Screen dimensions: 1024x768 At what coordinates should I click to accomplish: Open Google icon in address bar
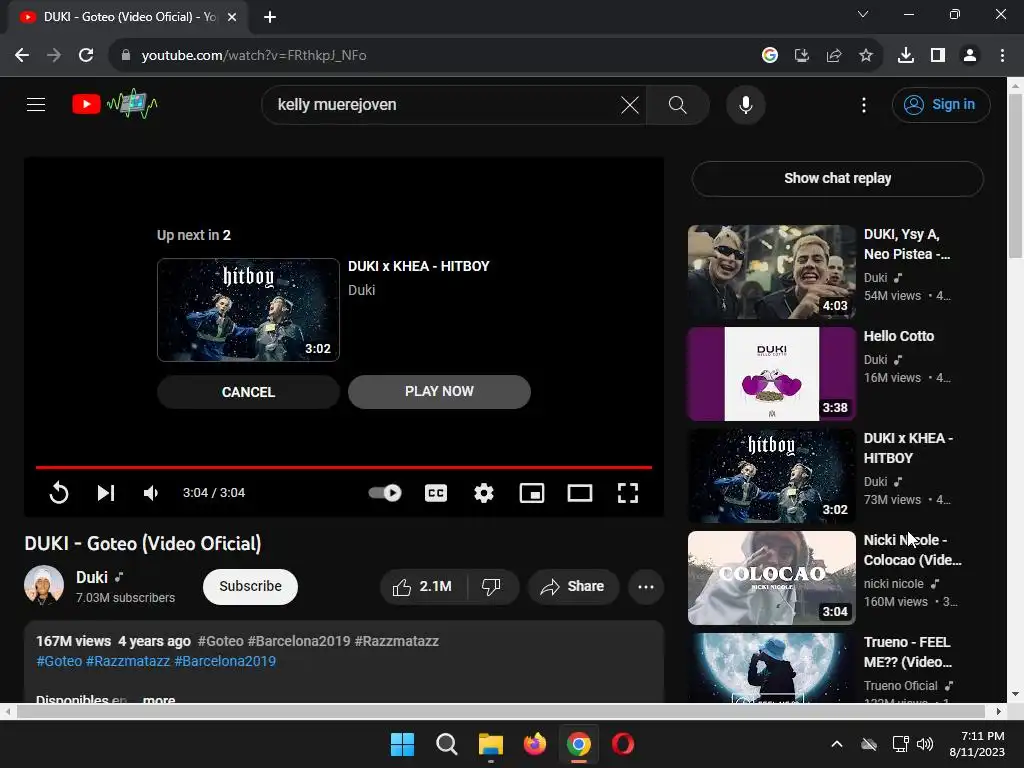[770, 56]
